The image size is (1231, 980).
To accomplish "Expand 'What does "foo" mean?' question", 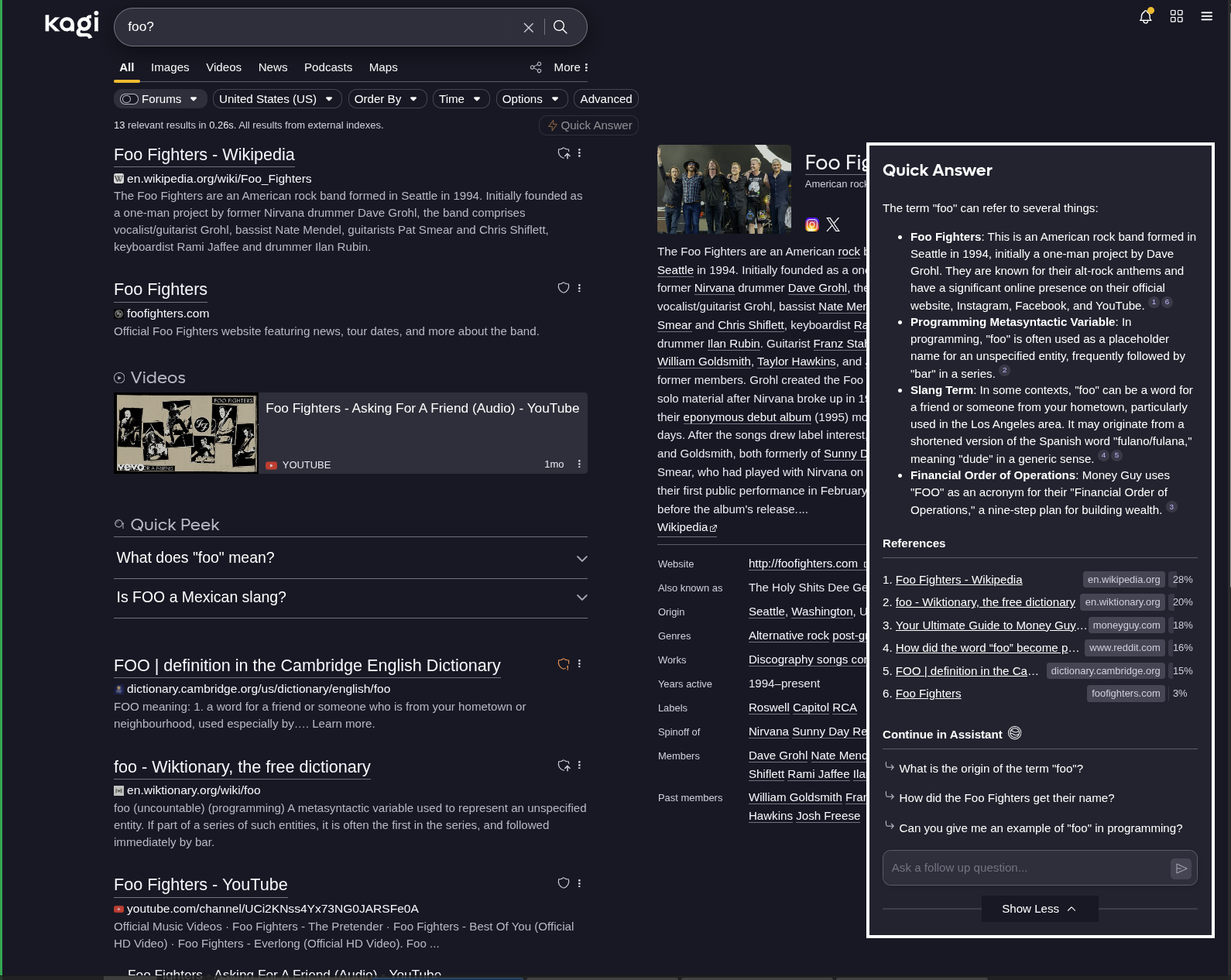I will (x=351, y=558).
